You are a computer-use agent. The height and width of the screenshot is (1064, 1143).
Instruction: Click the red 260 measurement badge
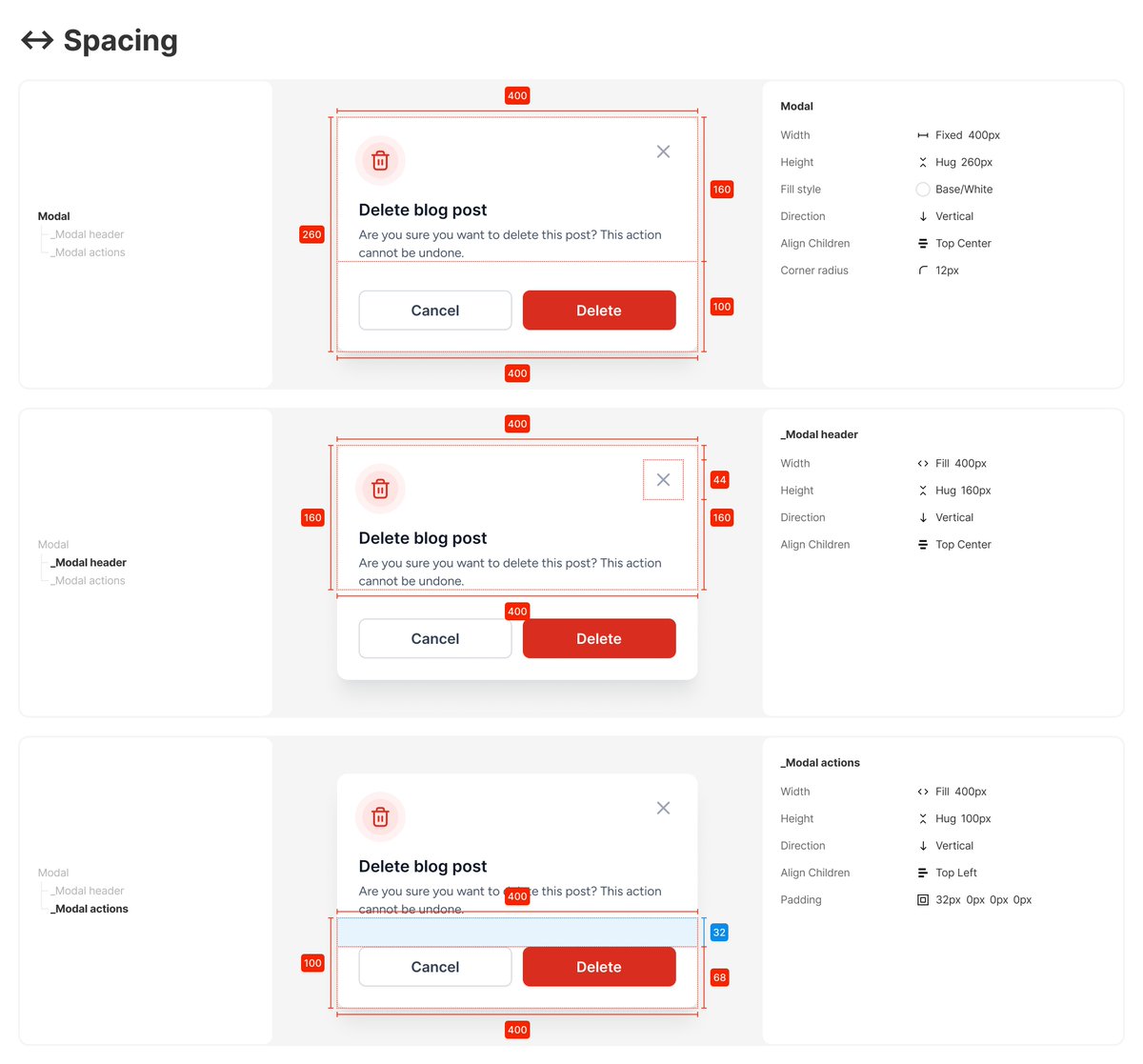point(311,234)
